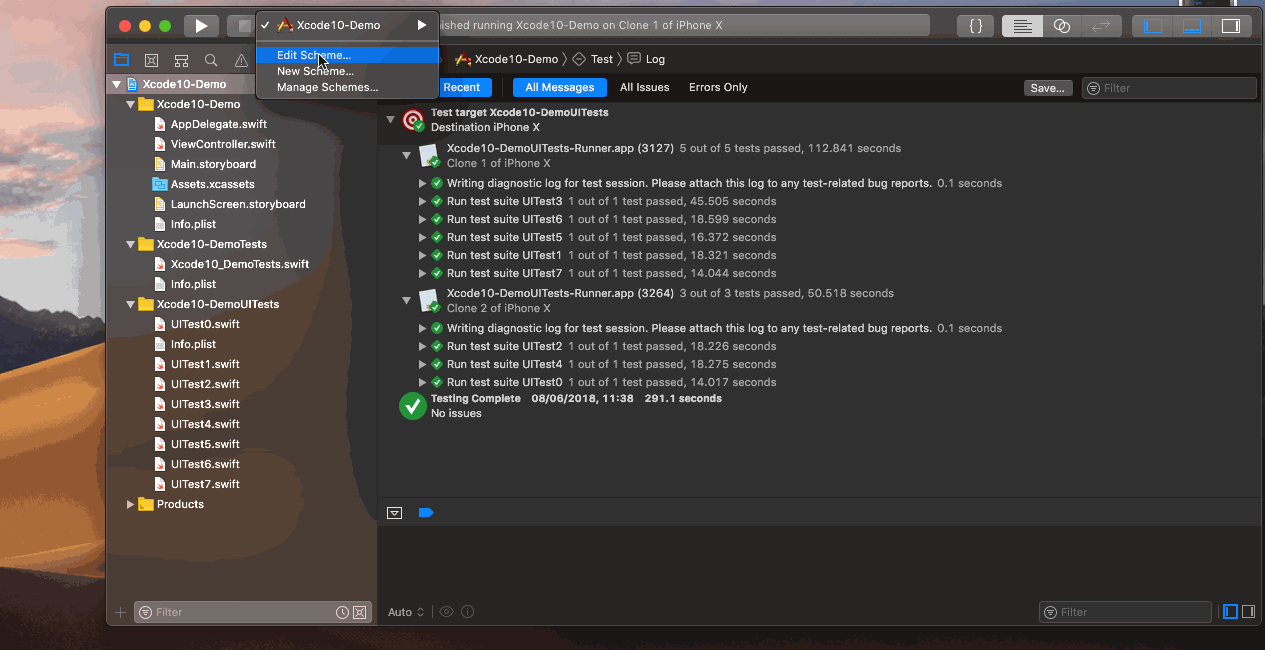Select the Source Control navigator icon
Image resolution: width=1265 pixels, height=650 pixels.
[x=151, y=60]
